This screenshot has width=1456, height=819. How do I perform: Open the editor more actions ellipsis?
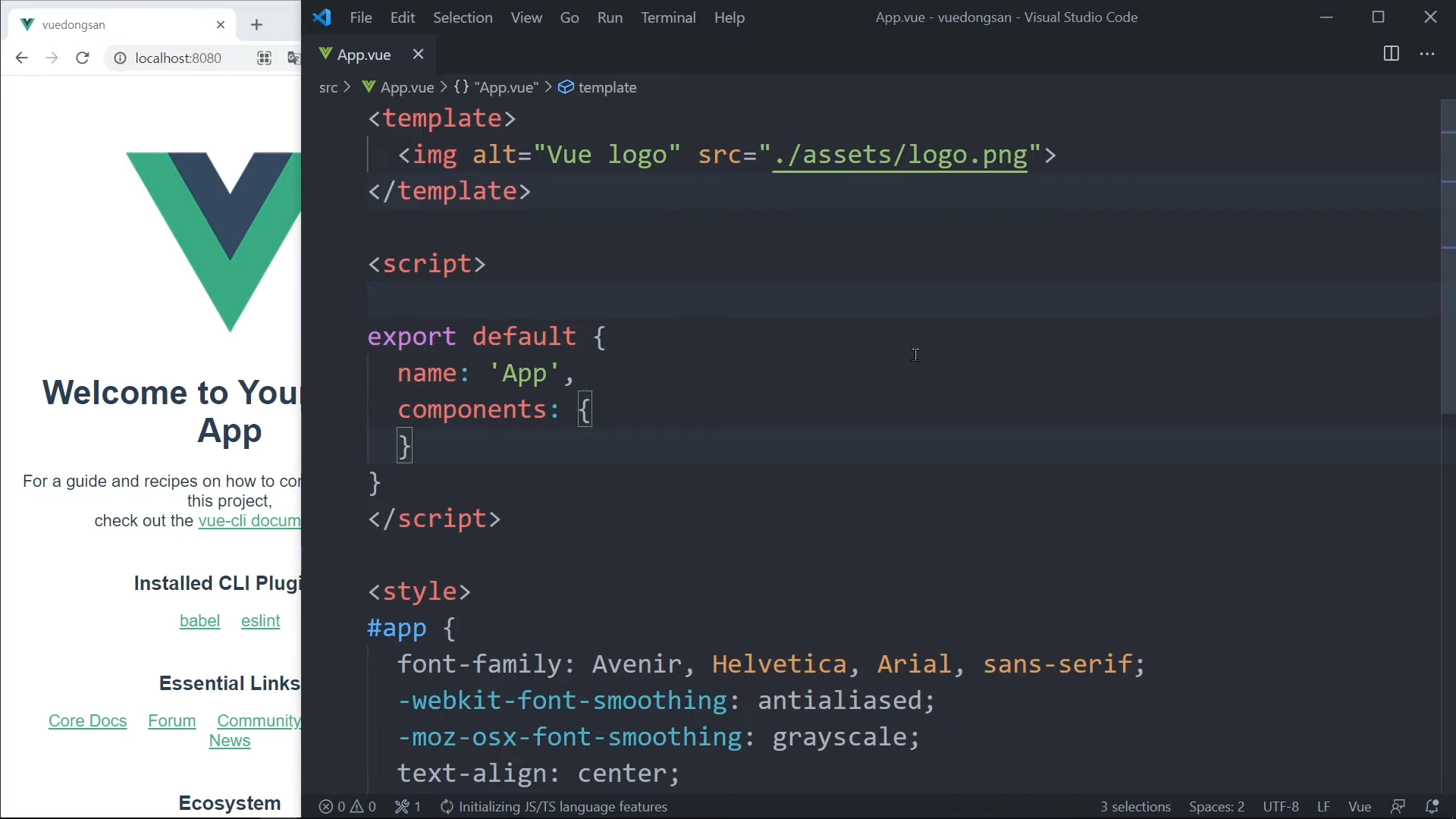[x=1427, y=54]
